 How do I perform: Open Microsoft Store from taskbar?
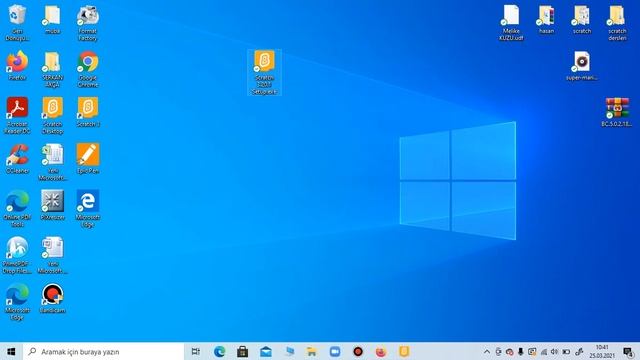242,351
